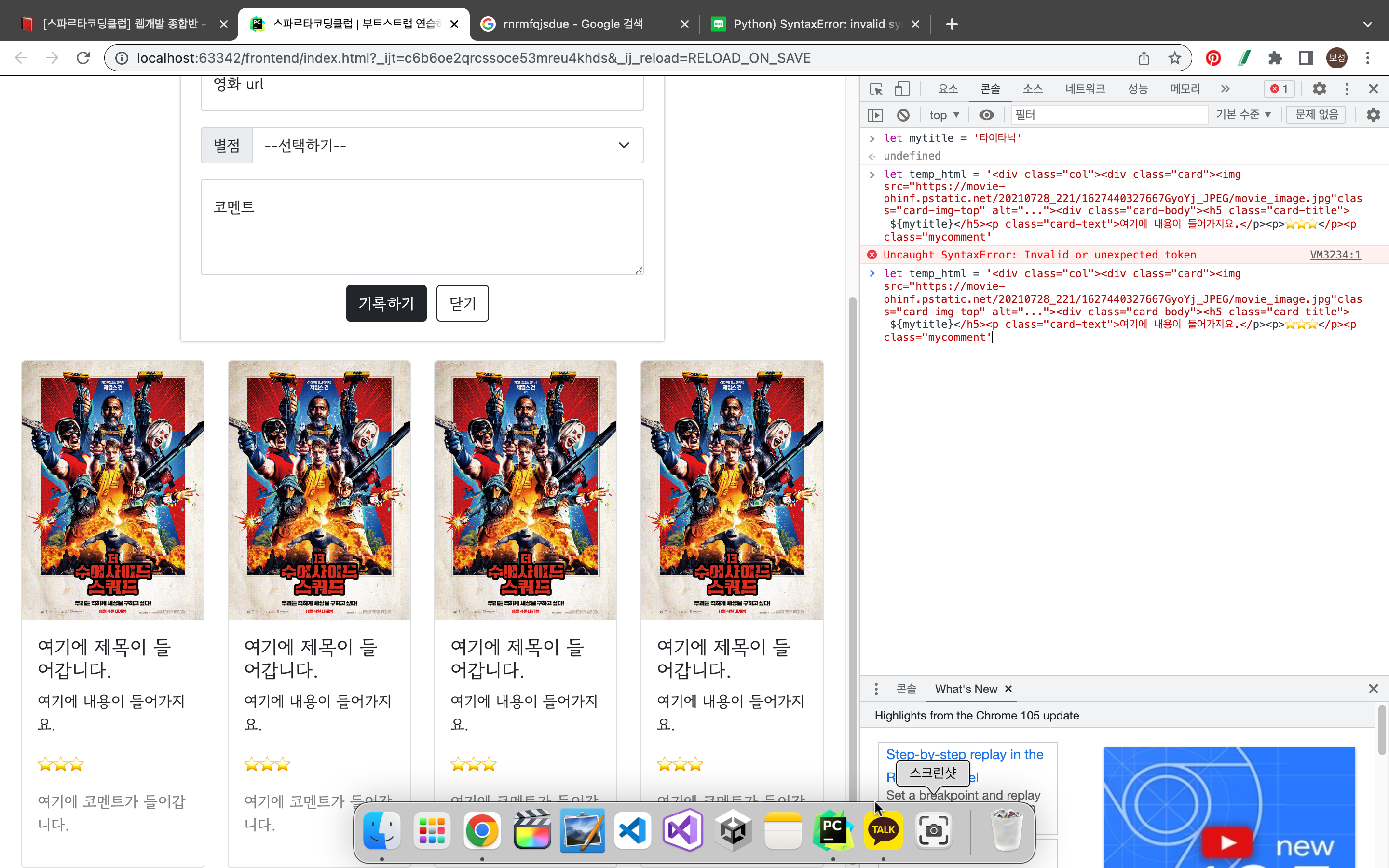The image size is (1389, 868).
Task: Open Visual Studio Code from the dock
Action: click(632, 830)
